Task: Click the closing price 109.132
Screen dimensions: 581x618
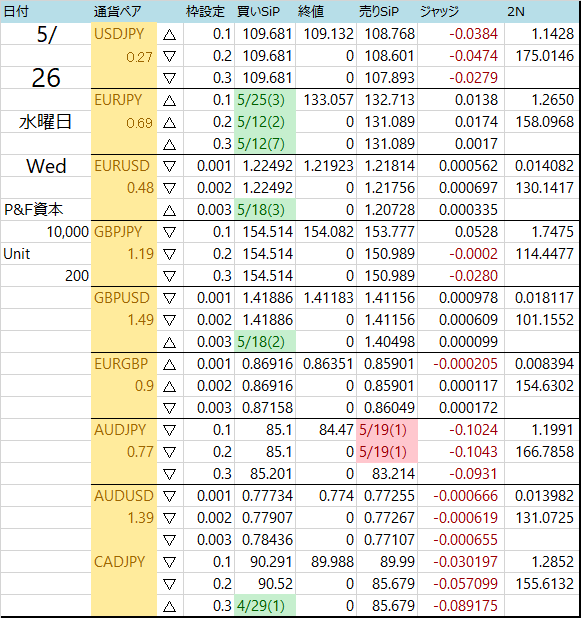Action: (x=328, y=34)
